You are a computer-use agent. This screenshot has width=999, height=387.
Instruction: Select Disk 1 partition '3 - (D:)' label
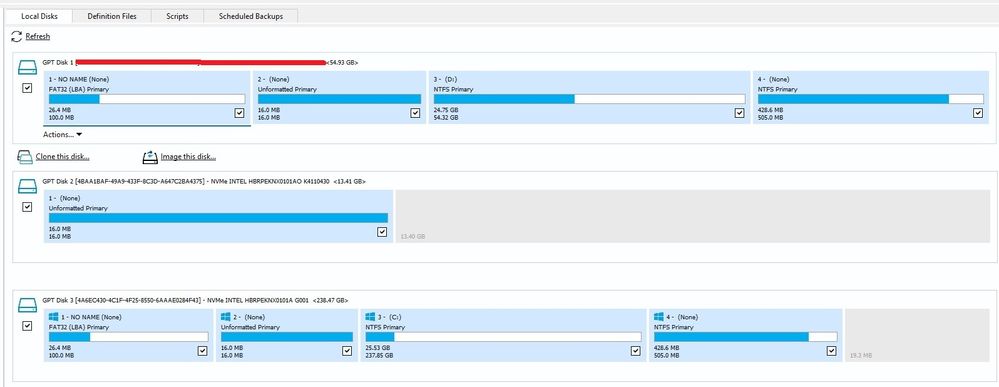(x=445, y=79)
